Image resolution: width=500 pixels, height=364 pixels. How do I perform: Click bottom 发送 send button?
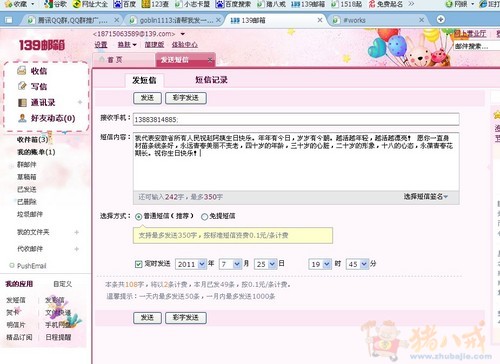click(147, 318)
